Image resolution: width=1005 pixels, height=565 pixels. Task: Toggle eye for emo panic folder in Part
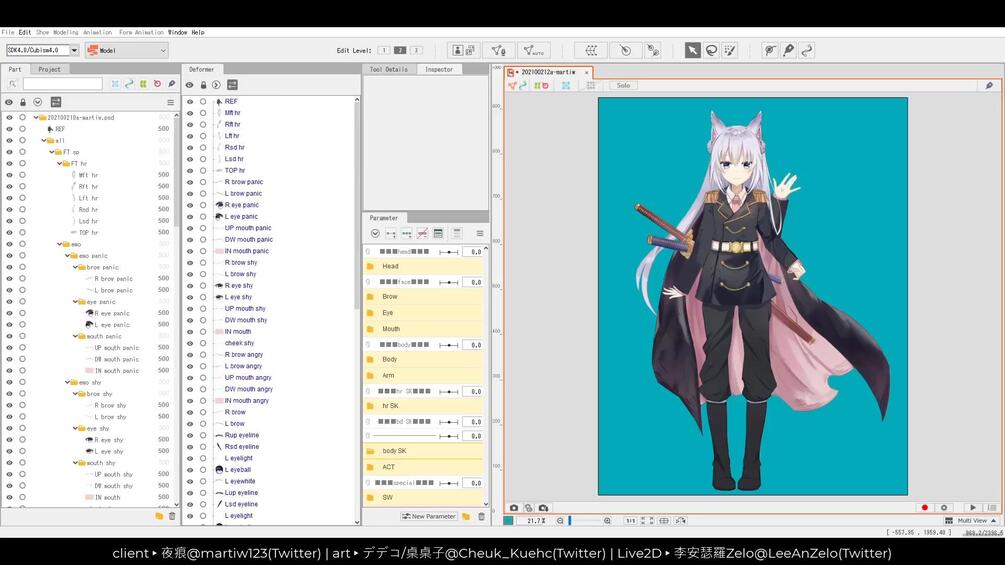(9, 256)
